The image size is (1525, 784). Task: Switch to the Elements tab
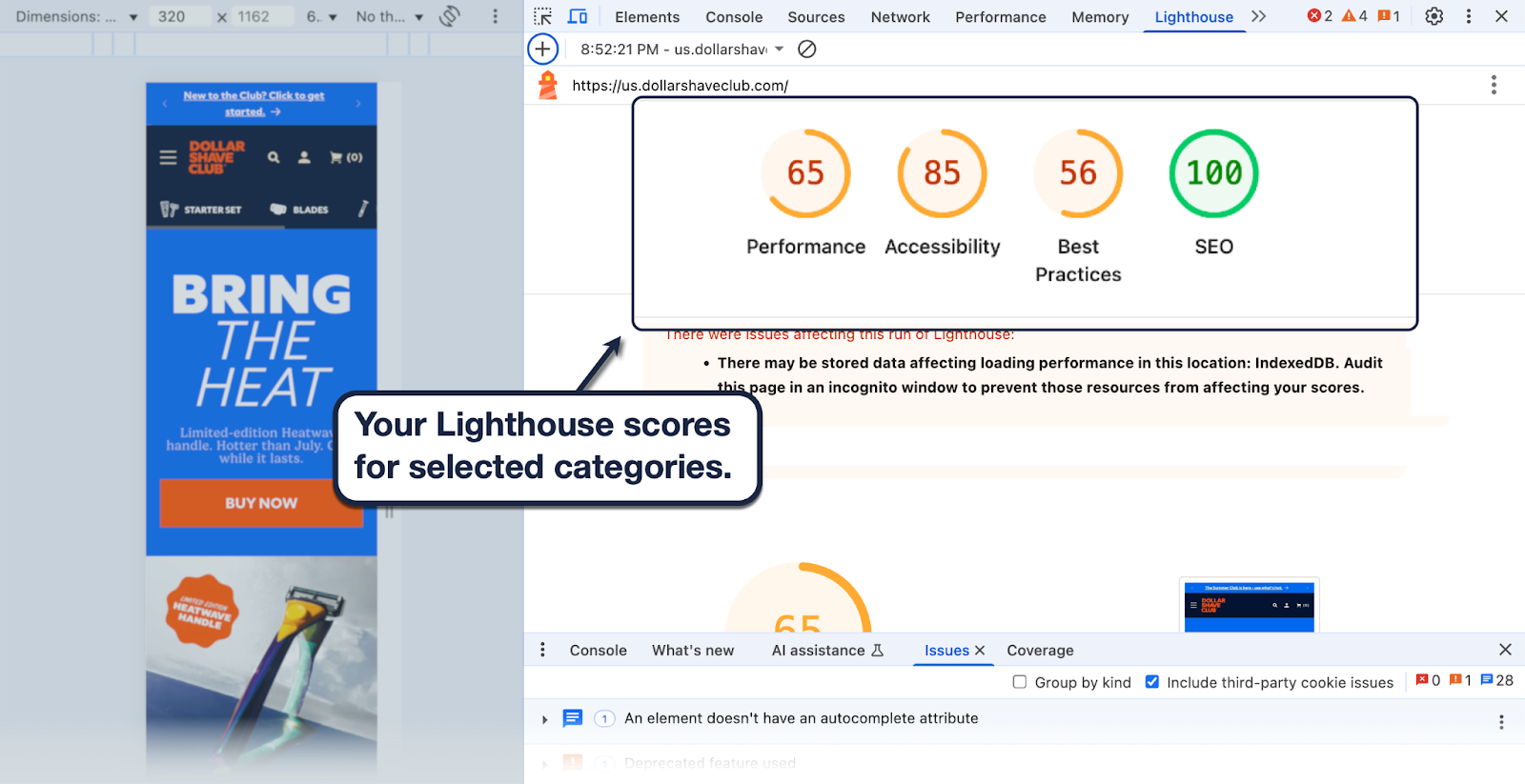pyautogui.click(x=647, y=17)
